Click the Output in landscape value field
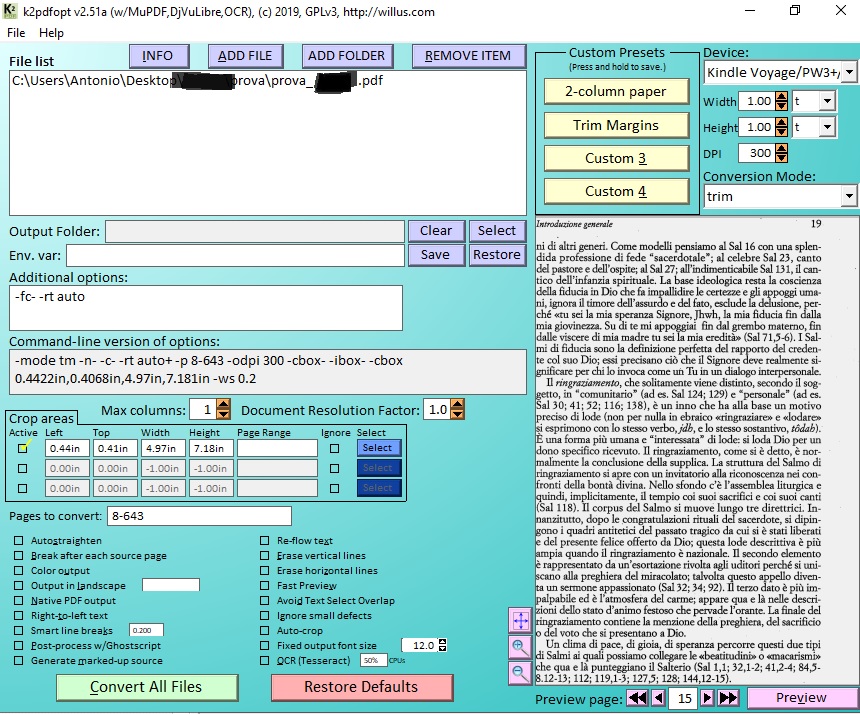860x714 pixels. (x=171, y=585)
